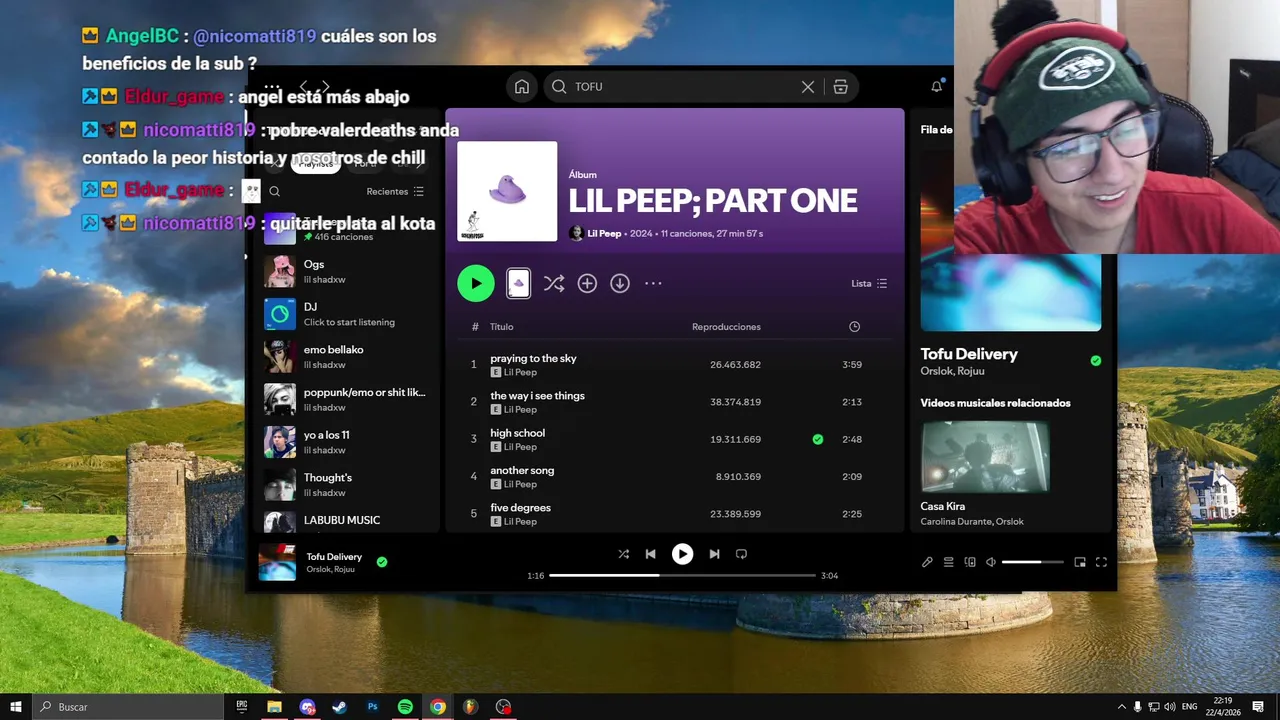Viewport: 1280px width, 720px height.
Task: Open the Spotify three-dot app menu
Action: pyautogui.click(x=272, y=87)
